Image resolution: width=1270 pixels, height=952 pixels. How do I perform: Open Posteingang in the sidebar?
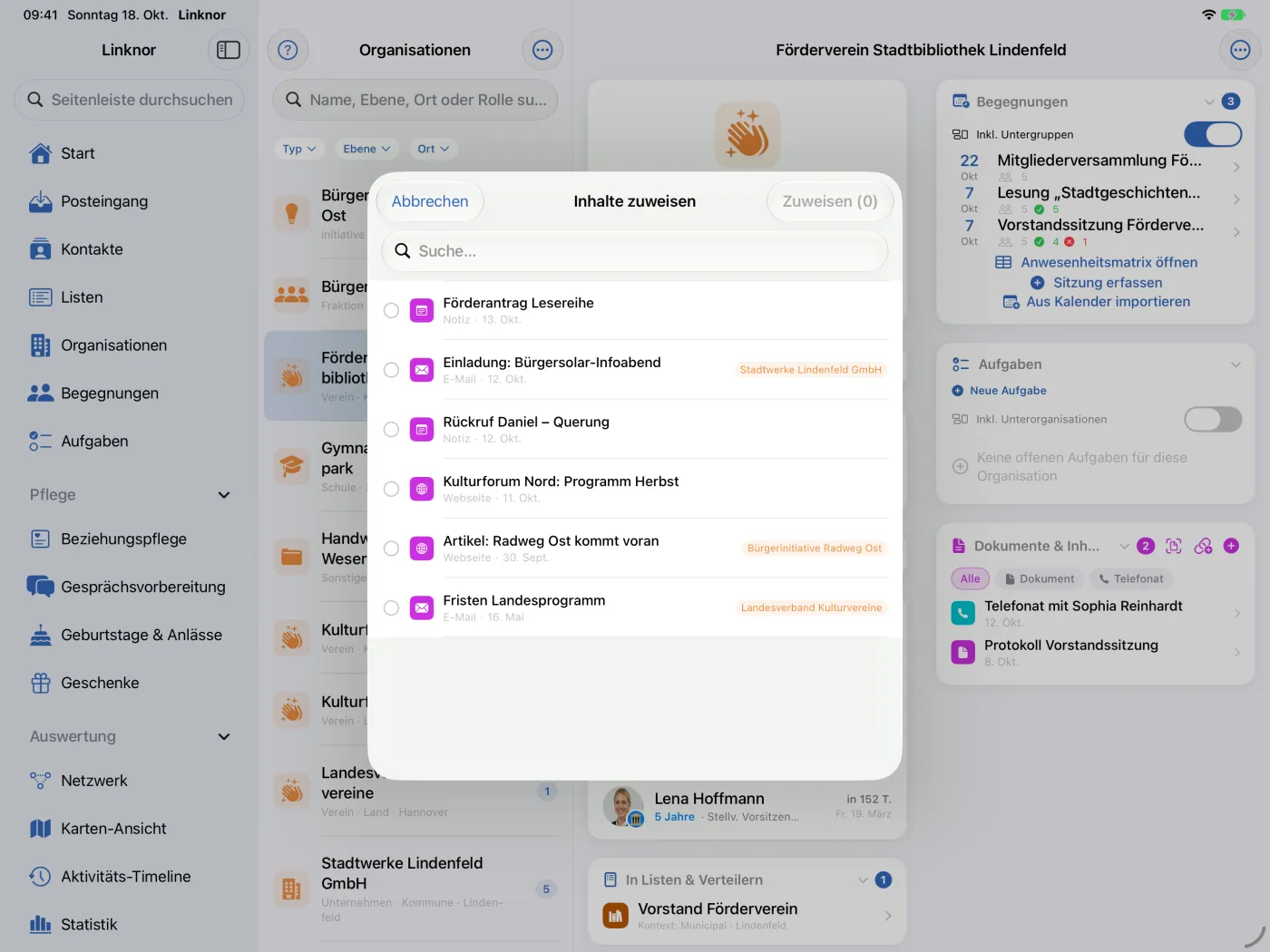pyautogui.click(x=129, y=201)
